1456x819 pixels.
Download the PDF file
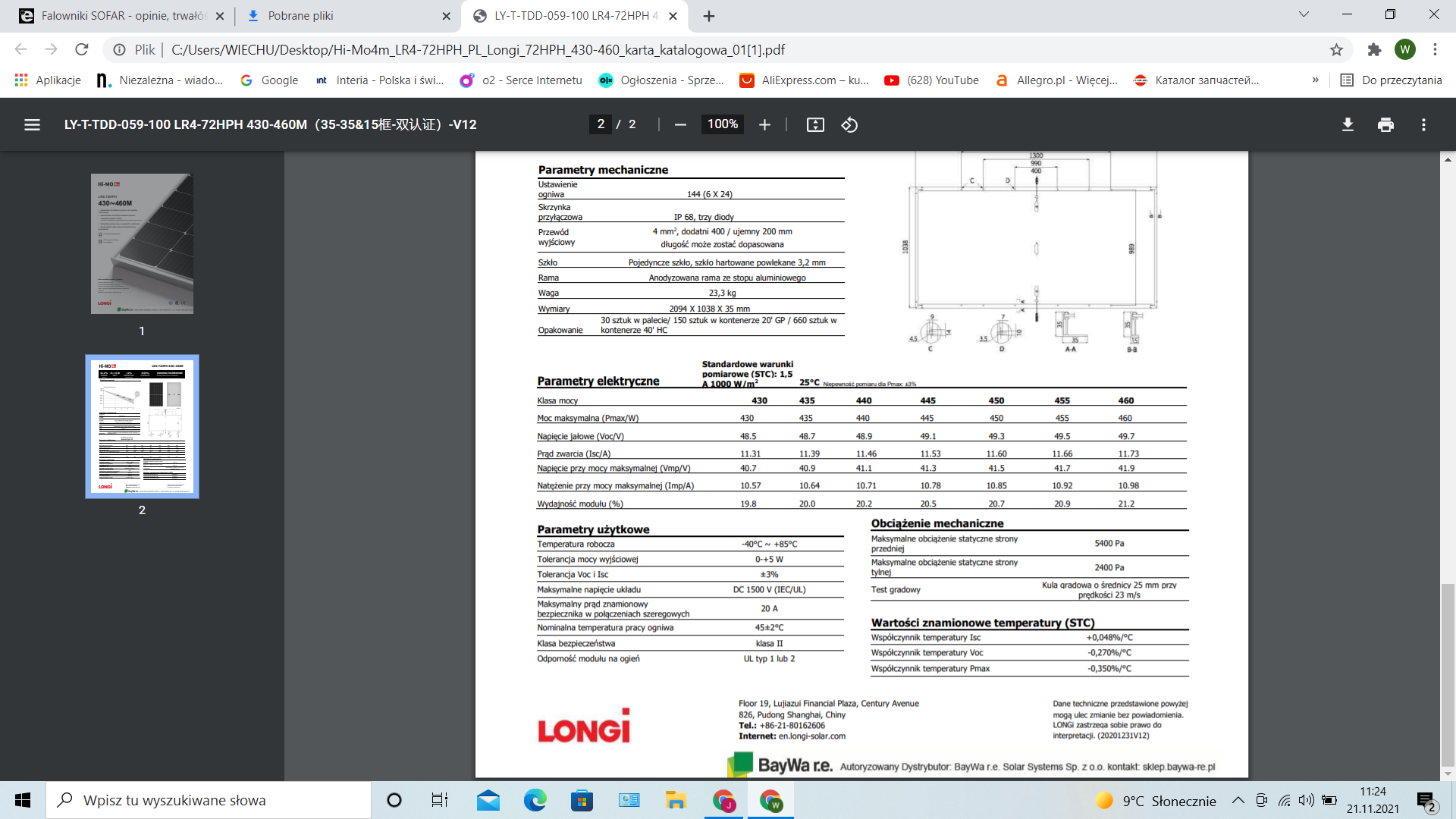[1348, 125]
